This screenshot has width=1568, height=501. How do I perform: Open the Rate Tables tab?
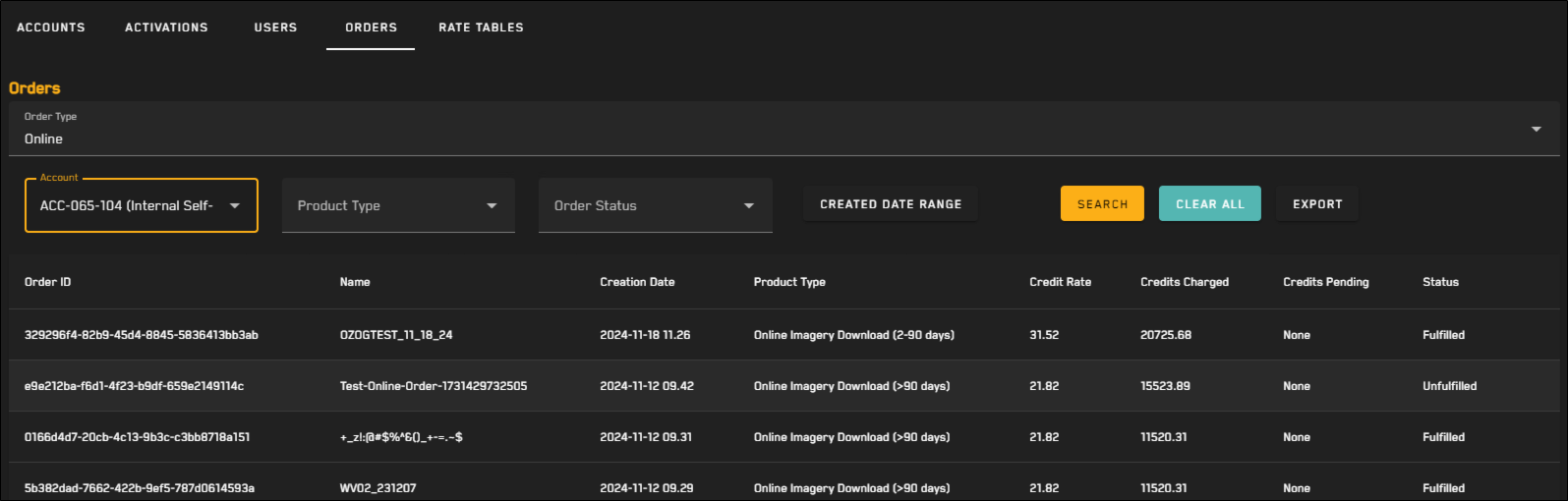pos(481,28)
